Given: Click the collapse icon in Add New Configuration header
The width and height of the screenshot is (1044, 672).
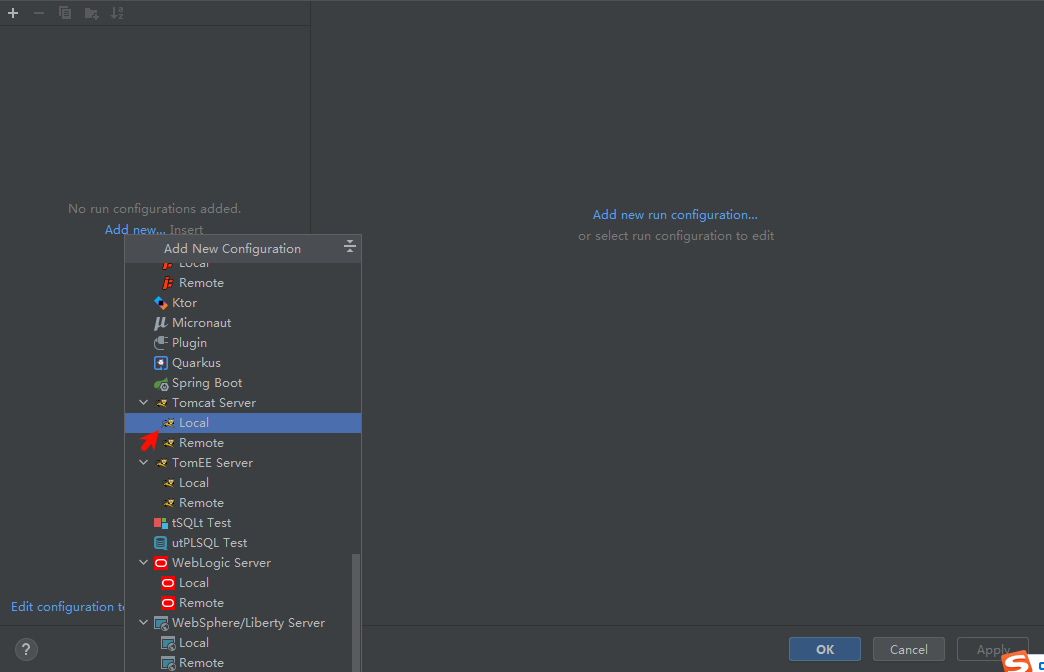Looking at the screenshot, I should pos(350,247).
